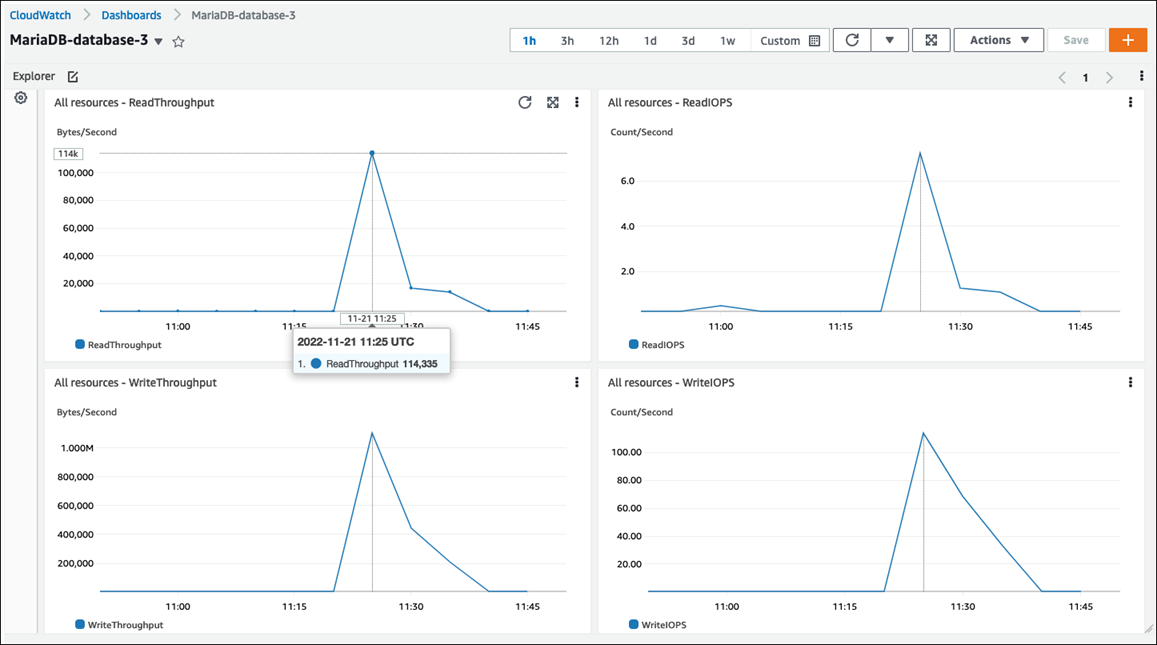
Task: Refresh the ReadThroughput widget
Action: click(x=524, y=102)
